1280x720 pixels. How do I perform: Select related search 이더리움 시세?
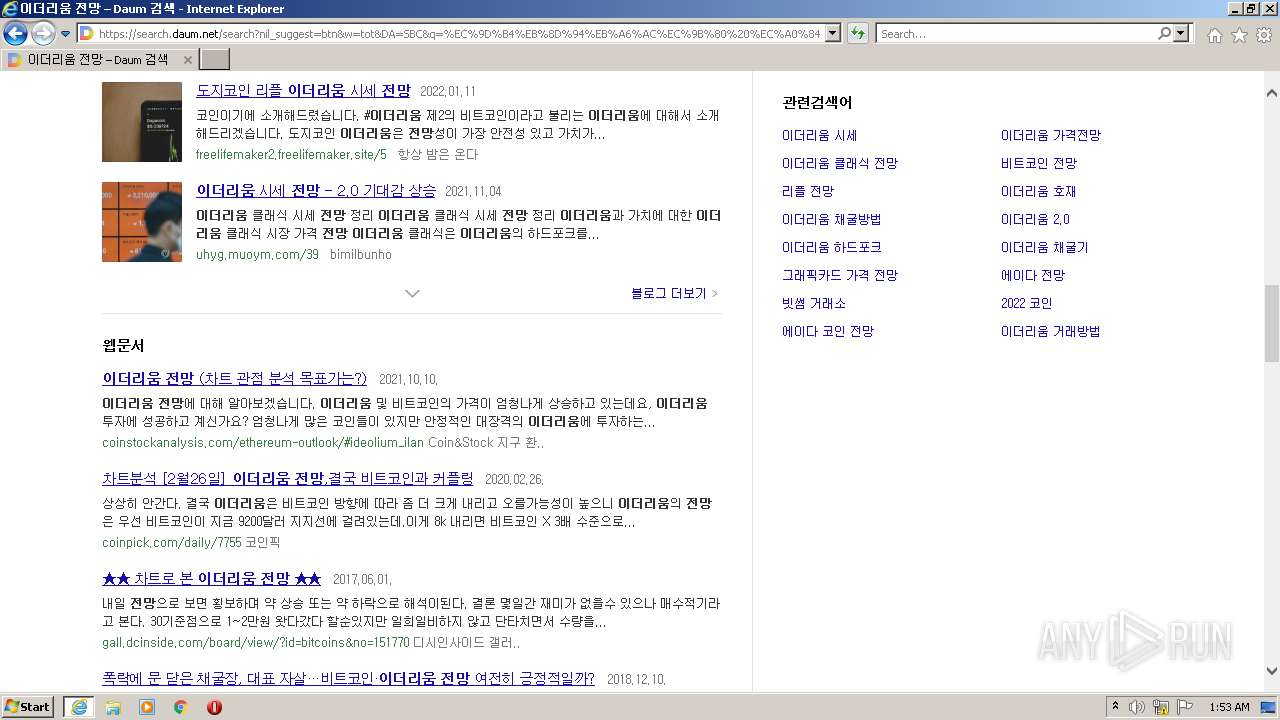pyautogui.click(x=819, y=135)
